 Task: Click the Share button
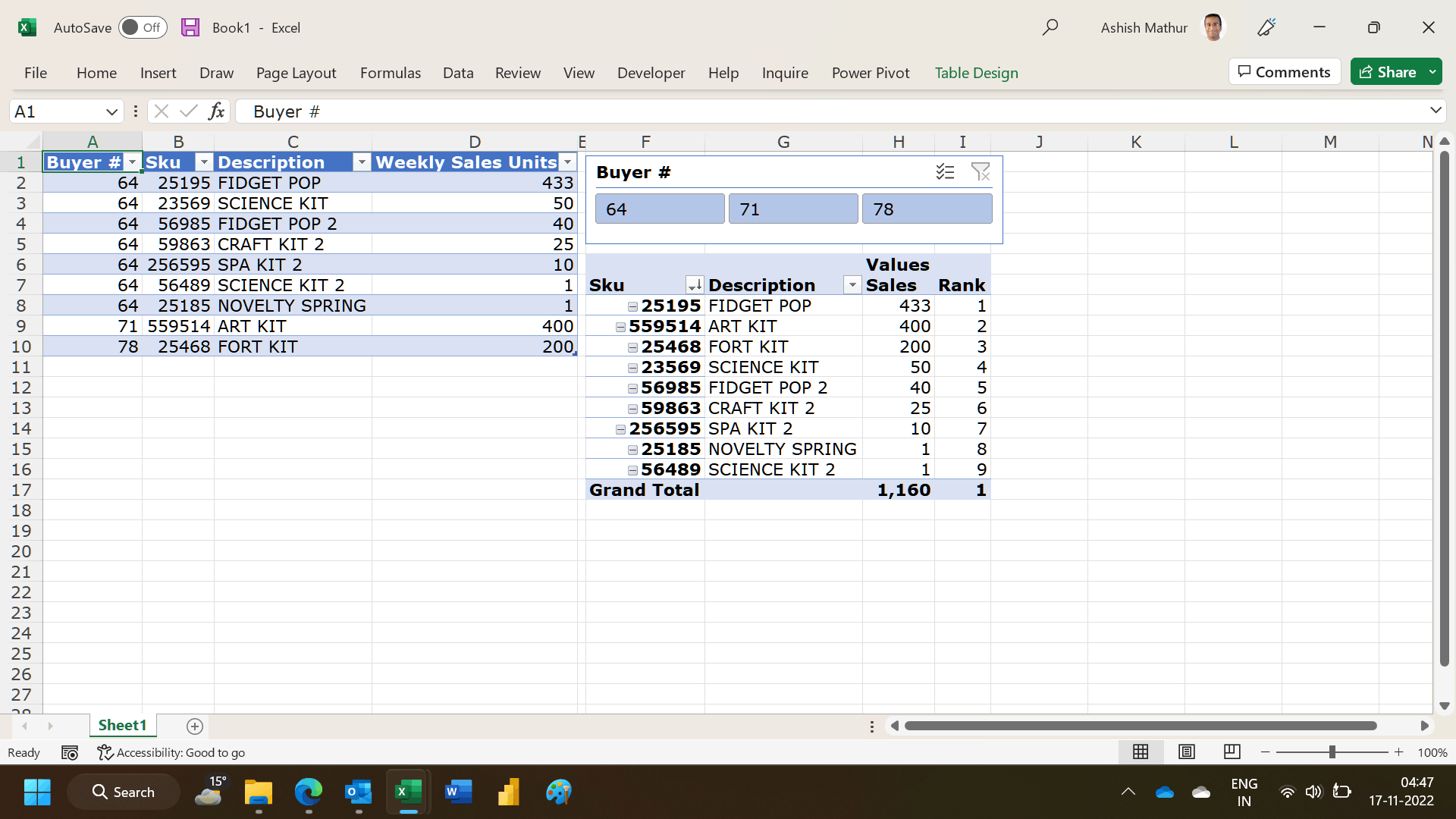click(x=1388, y=72)
